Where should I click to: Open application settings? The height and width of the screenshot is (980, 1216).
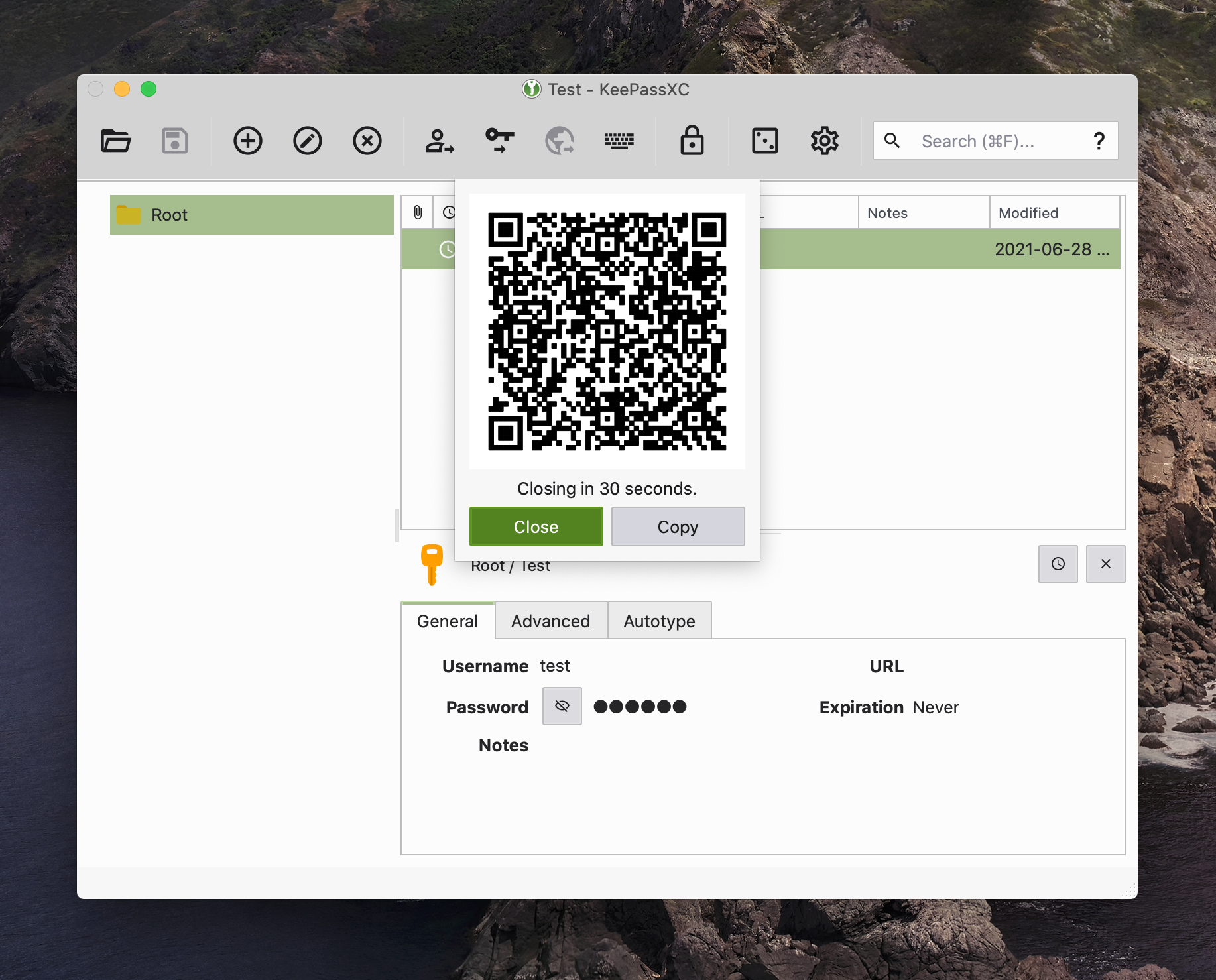[823, 141]
